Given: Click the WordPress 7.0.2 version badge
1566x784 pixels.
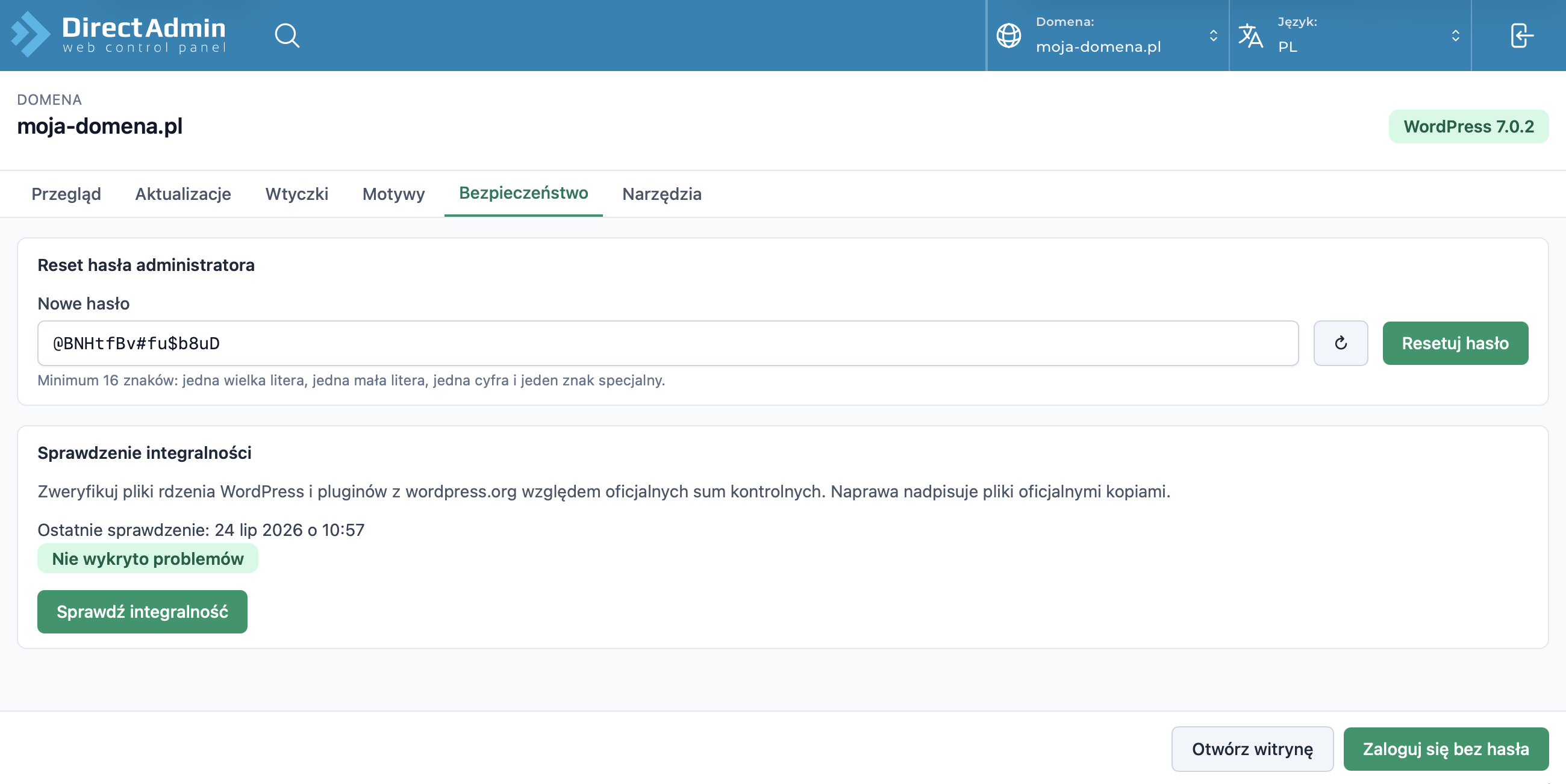Looking at the screenshot, I should click(x=1468, y=126).
